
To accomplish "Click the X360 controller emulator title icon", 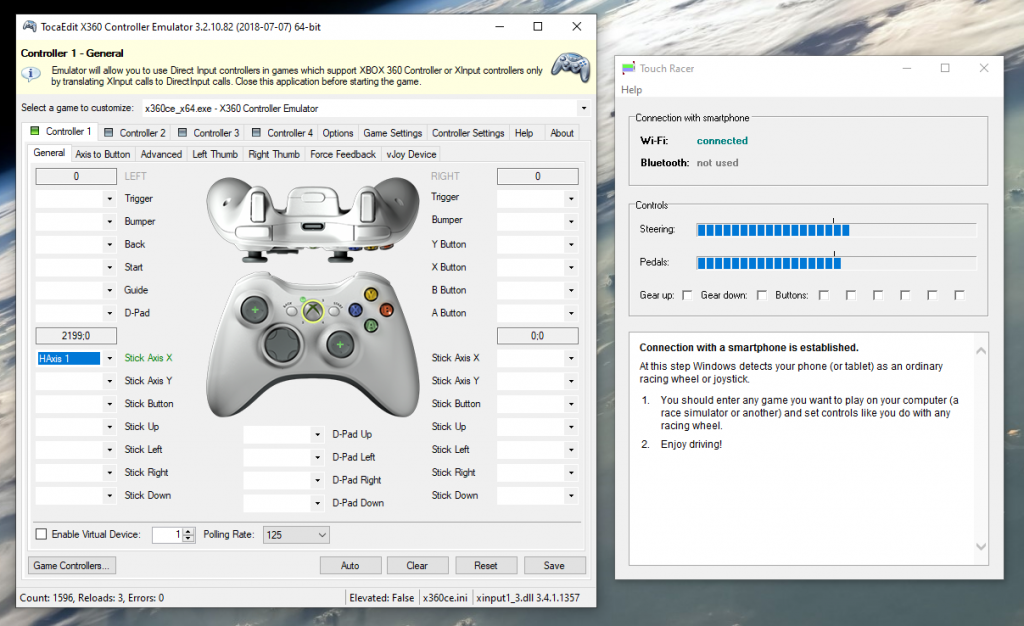I will coord(29,27).
